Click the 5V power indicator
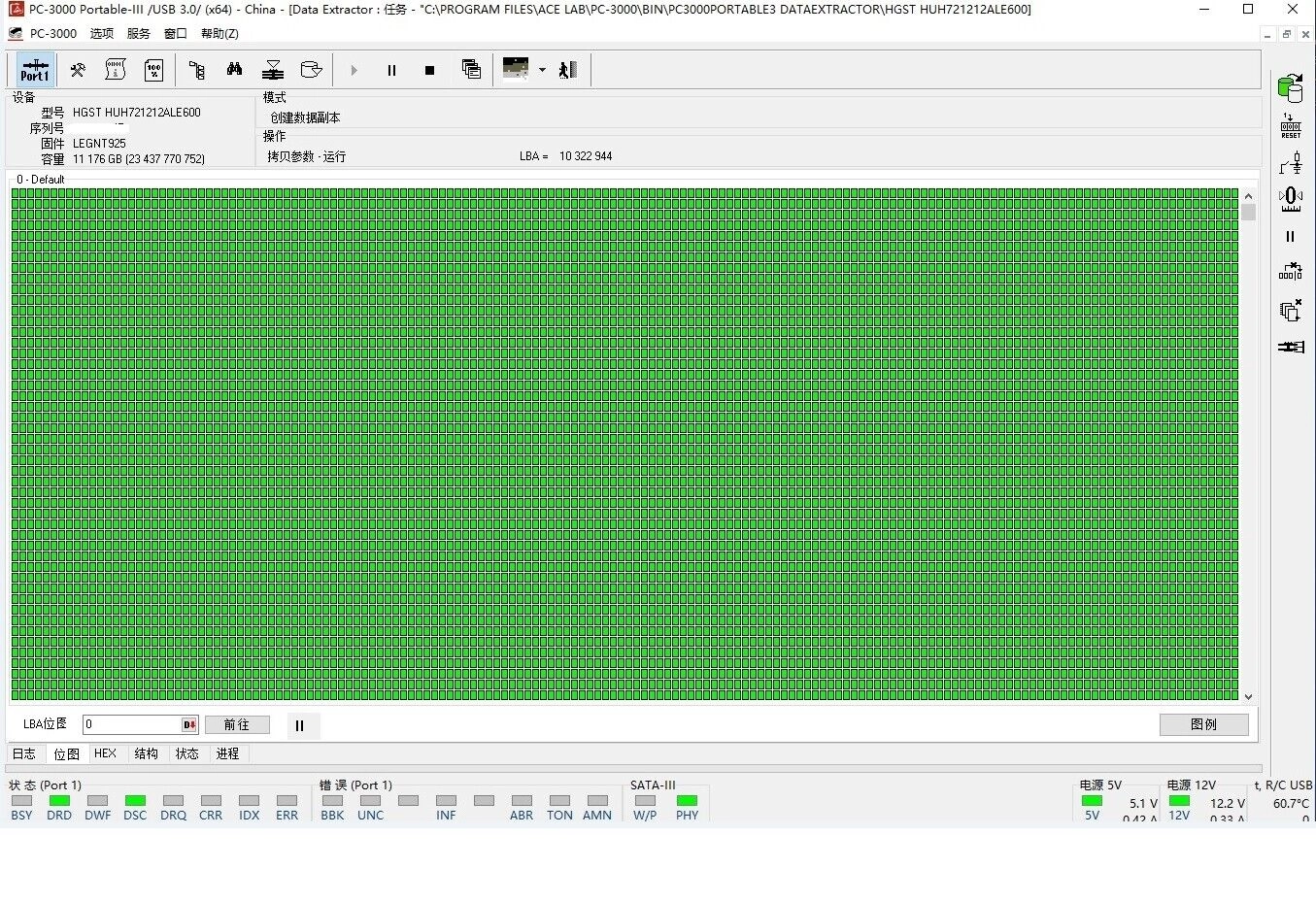 coord(1092,800)
